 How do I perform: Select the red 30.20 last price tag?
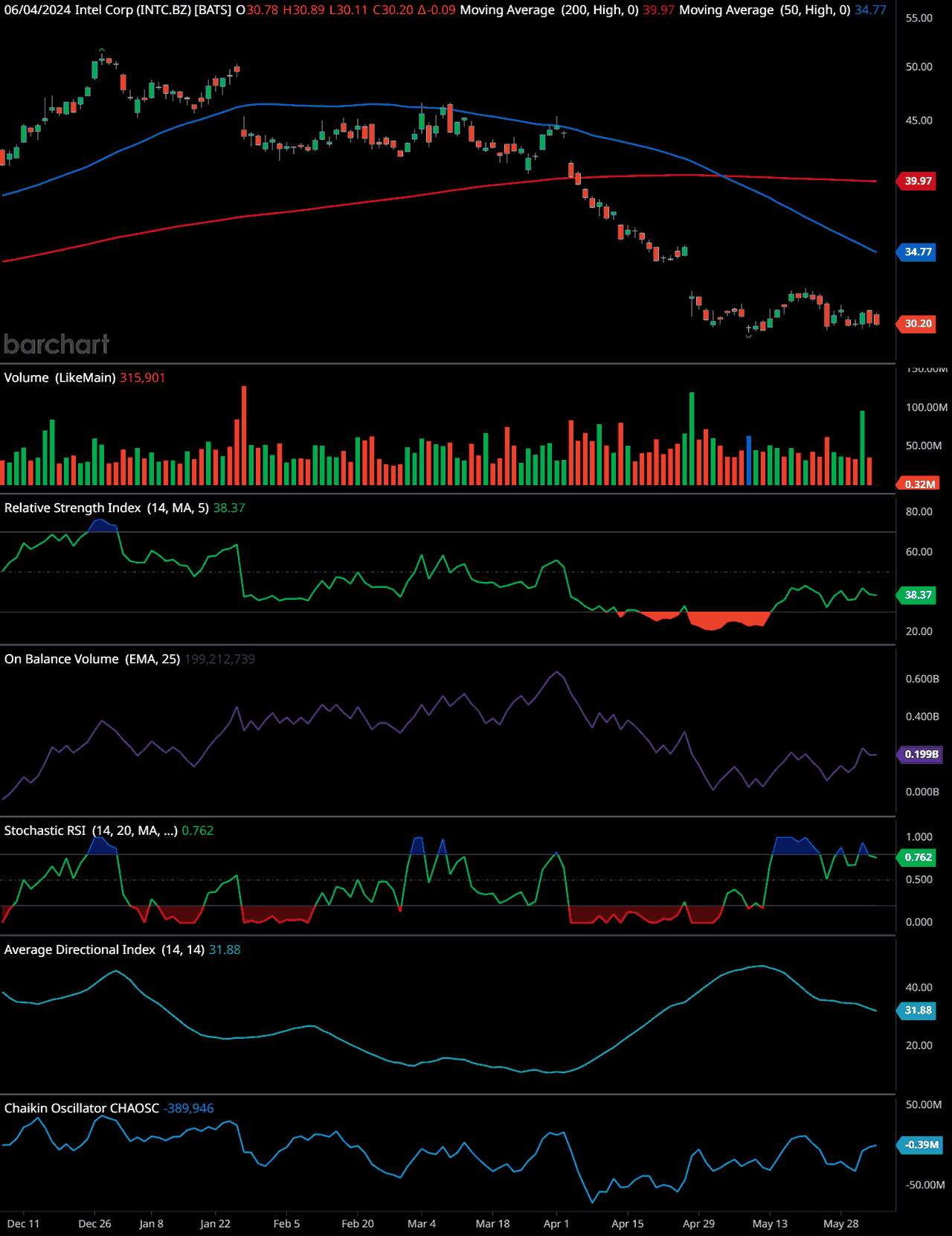pos(918,324)
